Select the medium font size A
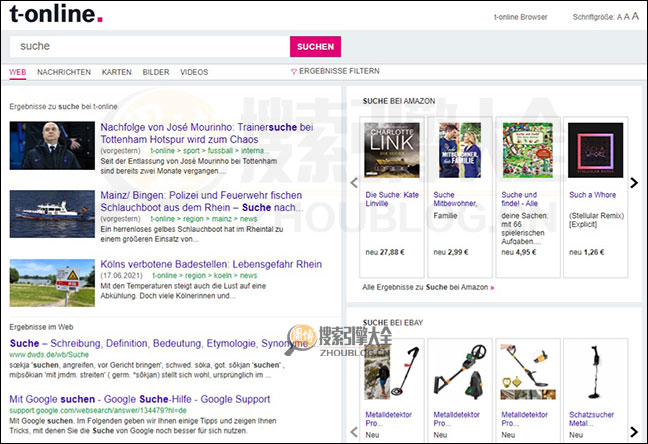The height and width of the screenshot is (444, 648). click(627, 17)
